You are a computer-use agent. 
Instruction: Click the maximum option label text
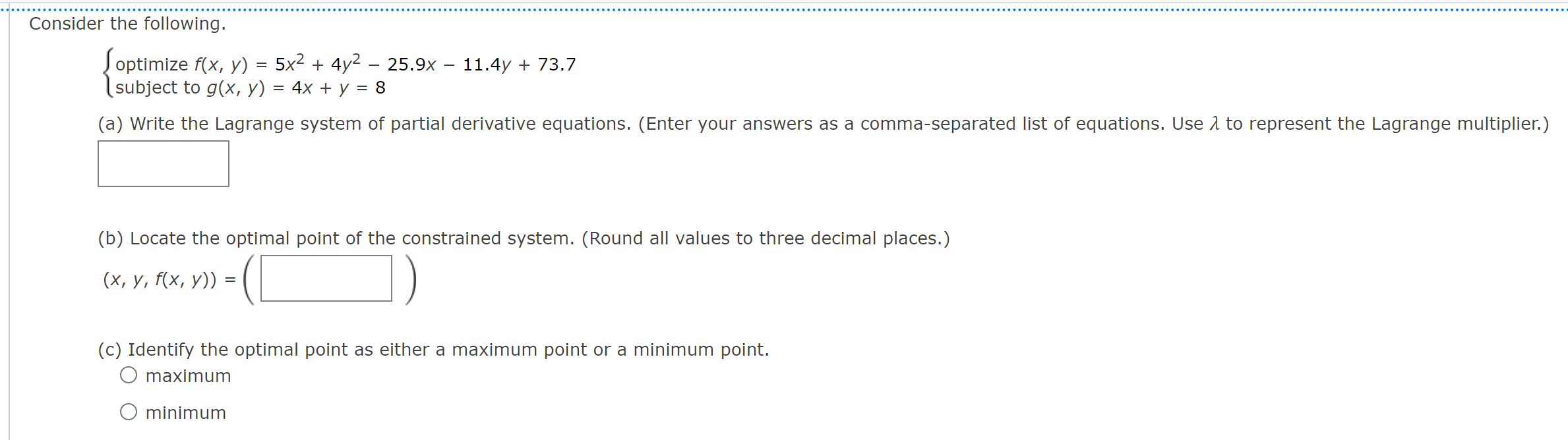[188, 375]
